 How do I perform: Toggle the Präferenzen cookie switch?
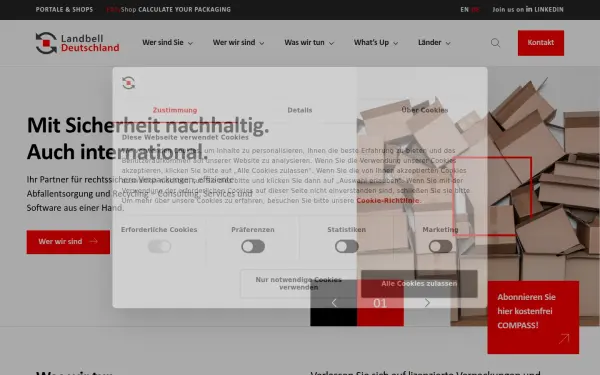(253, 246)
